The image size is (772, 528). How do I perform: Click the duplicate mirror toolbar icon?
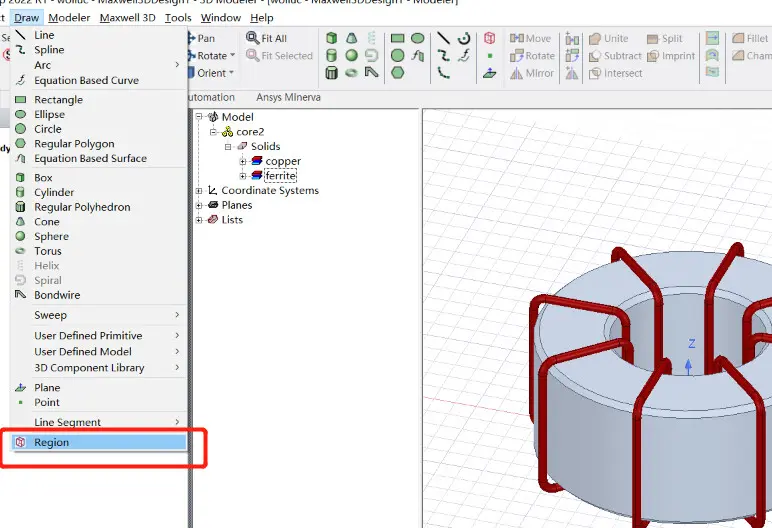tap(572, 73)
